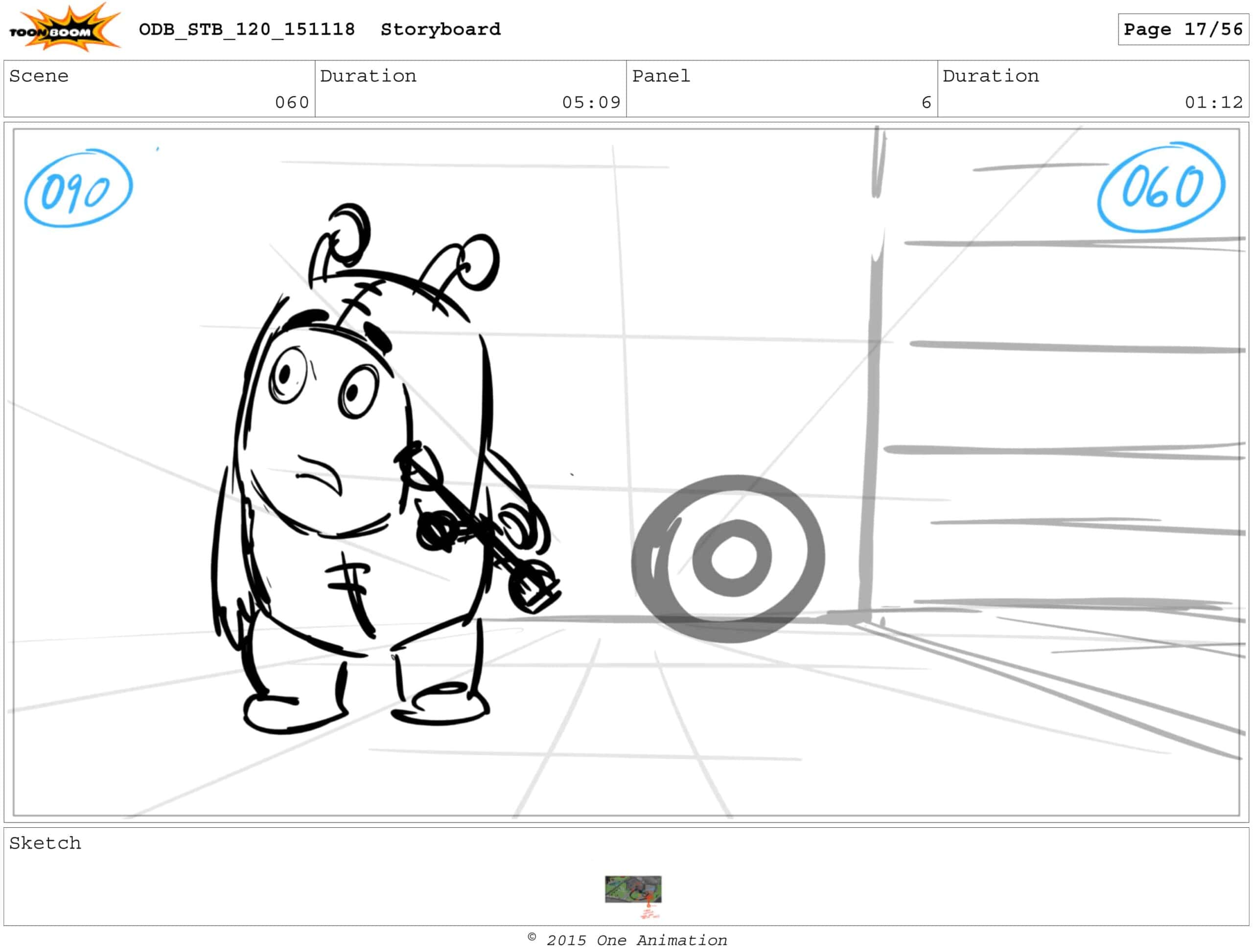Click the gray ring target shape
Image resolution: width=1253 pixels, height=952 pixels.
(729, 559)
